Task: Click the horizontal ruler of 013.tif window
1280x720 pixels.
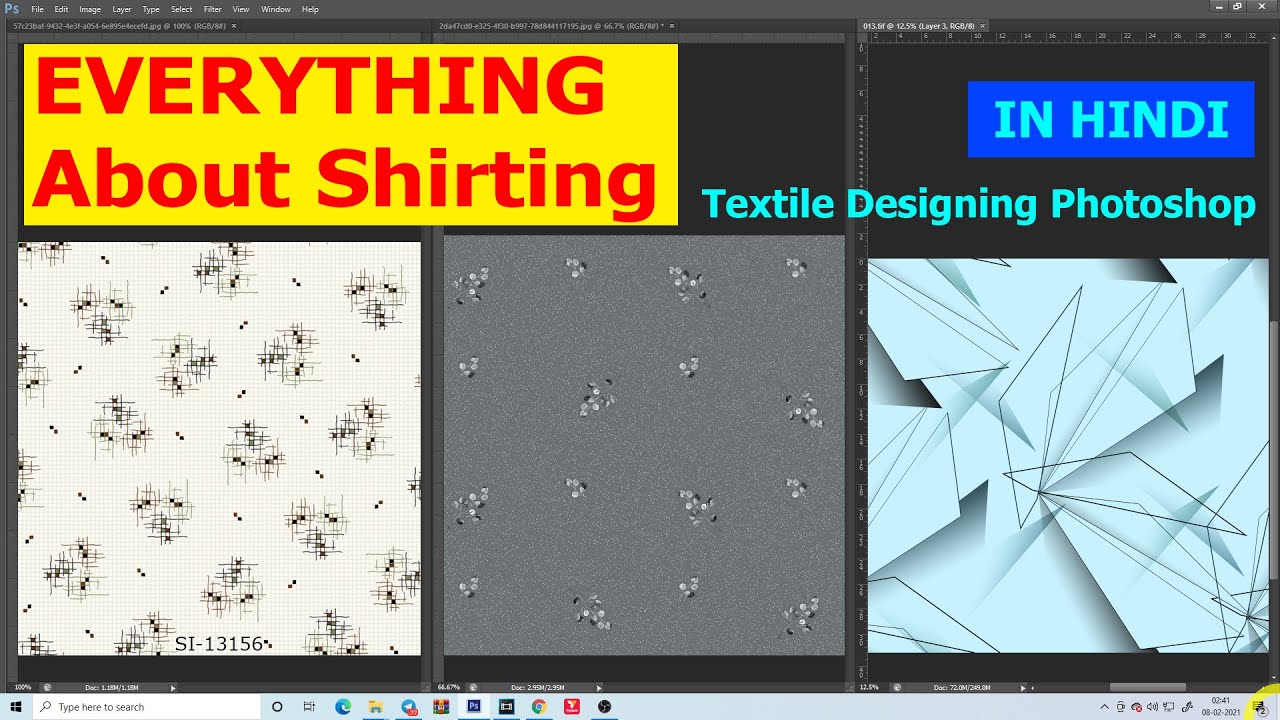Action: 1068,37
